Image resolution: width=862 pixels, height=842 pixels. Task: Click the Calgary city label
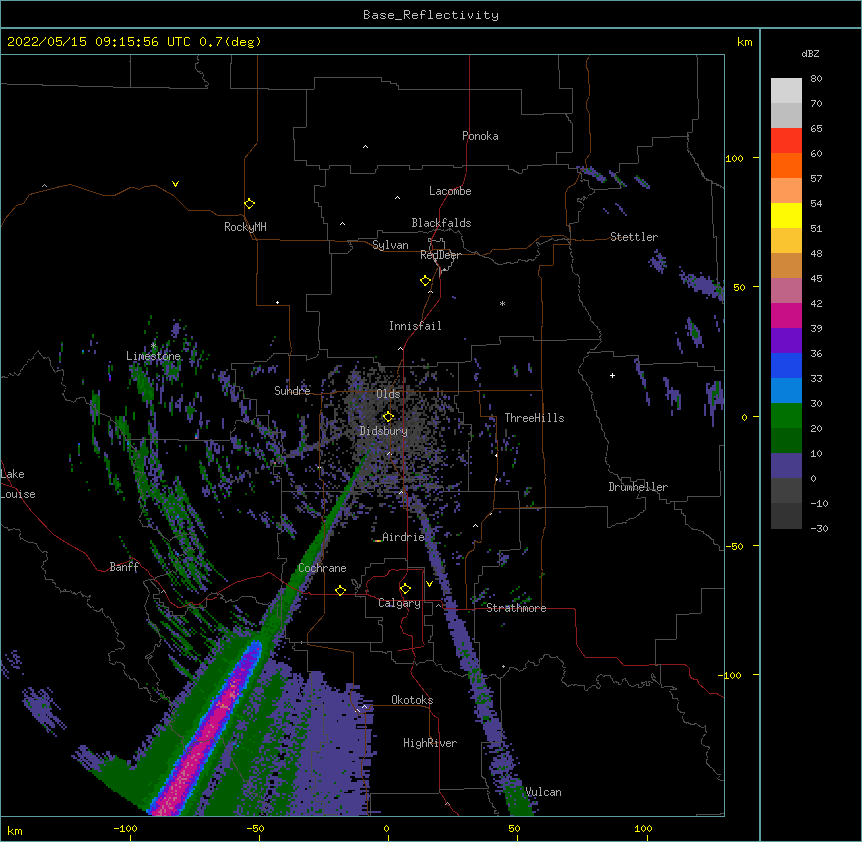pos(399,603)
